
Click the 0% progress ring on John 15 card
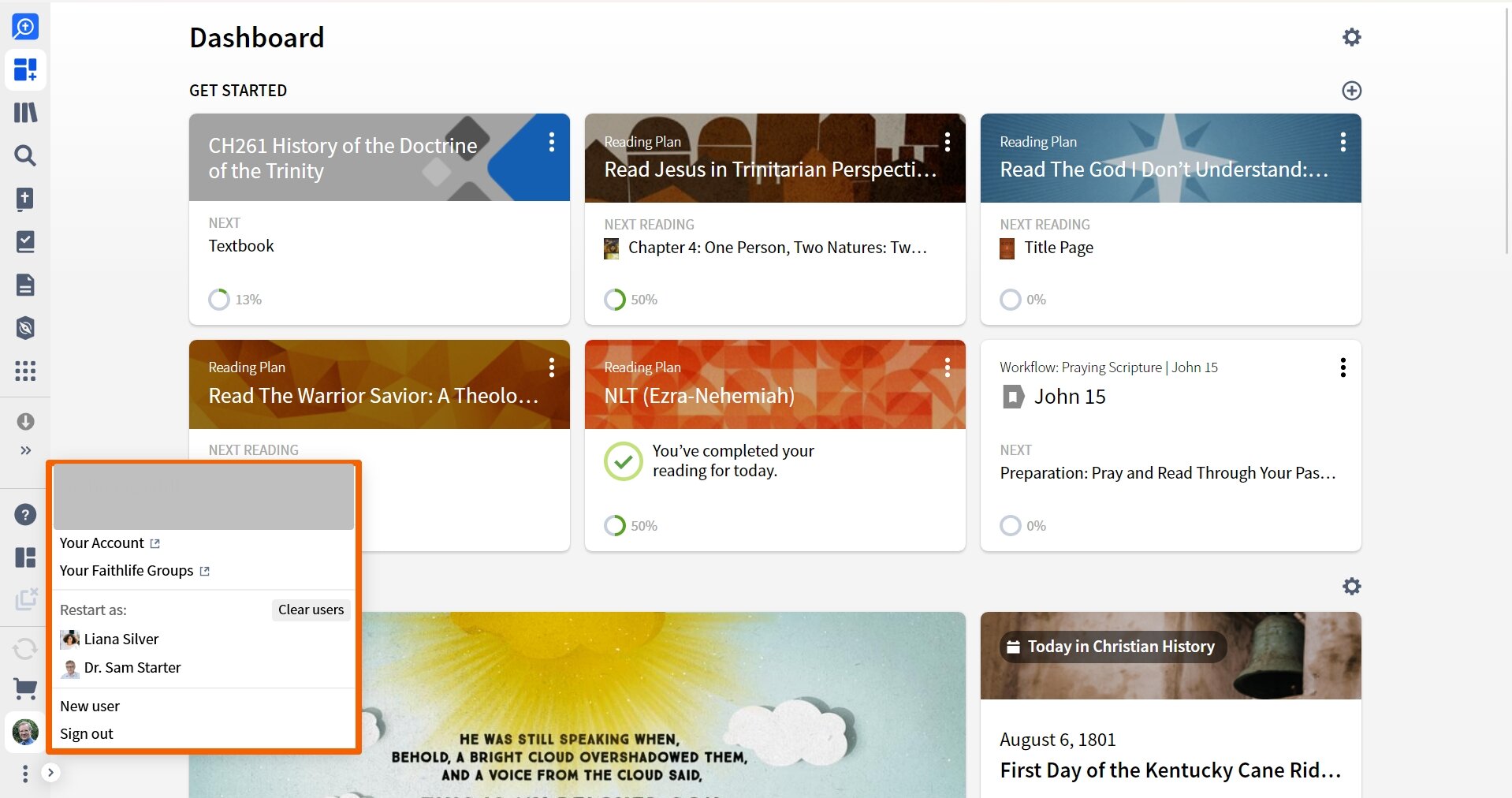tap(1011, 526)
